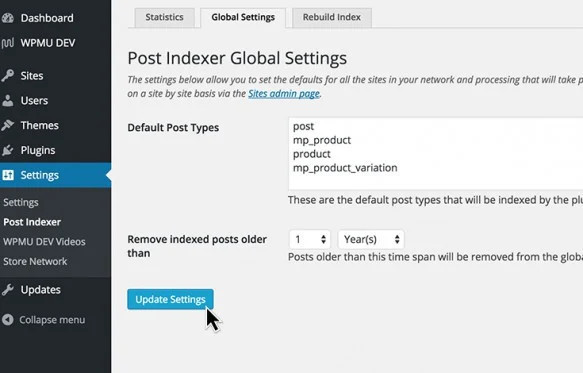Follow the Sites admin page link
The width and height of the screenshot is (583, 373).
pyautogui.click(x=284, y=93)
